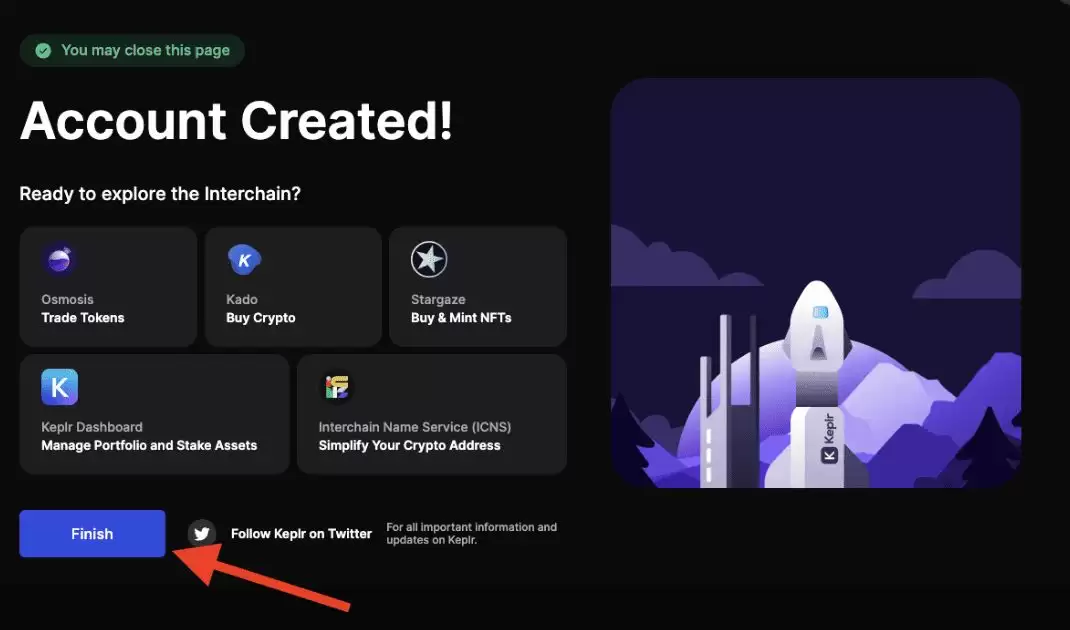Open the Follow Keplr on Twitter link
Image resolution: width=1070 pixels, height=630 pixels.
[301, 534]
